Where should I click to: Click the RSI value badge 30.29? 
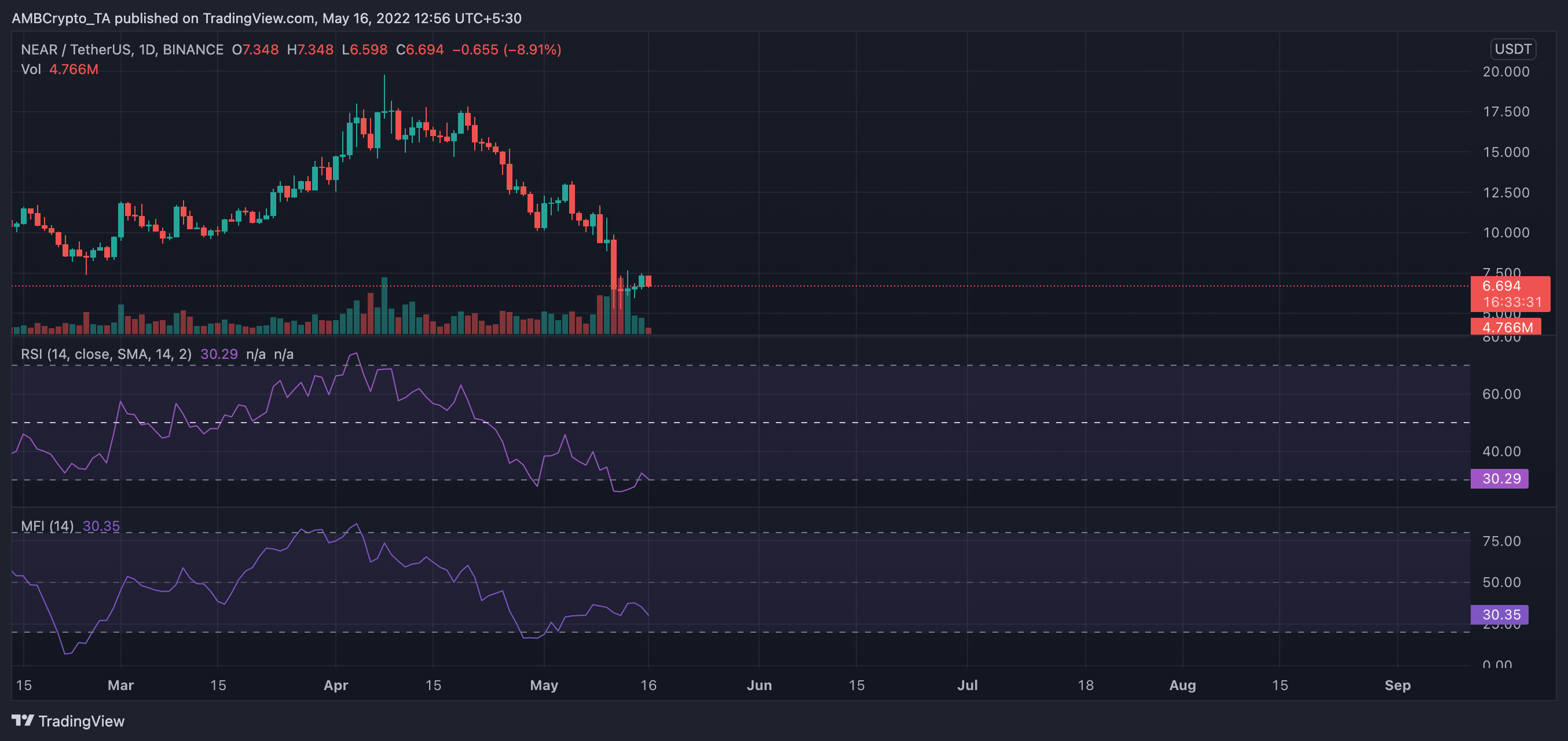(x=1500, y=479)
